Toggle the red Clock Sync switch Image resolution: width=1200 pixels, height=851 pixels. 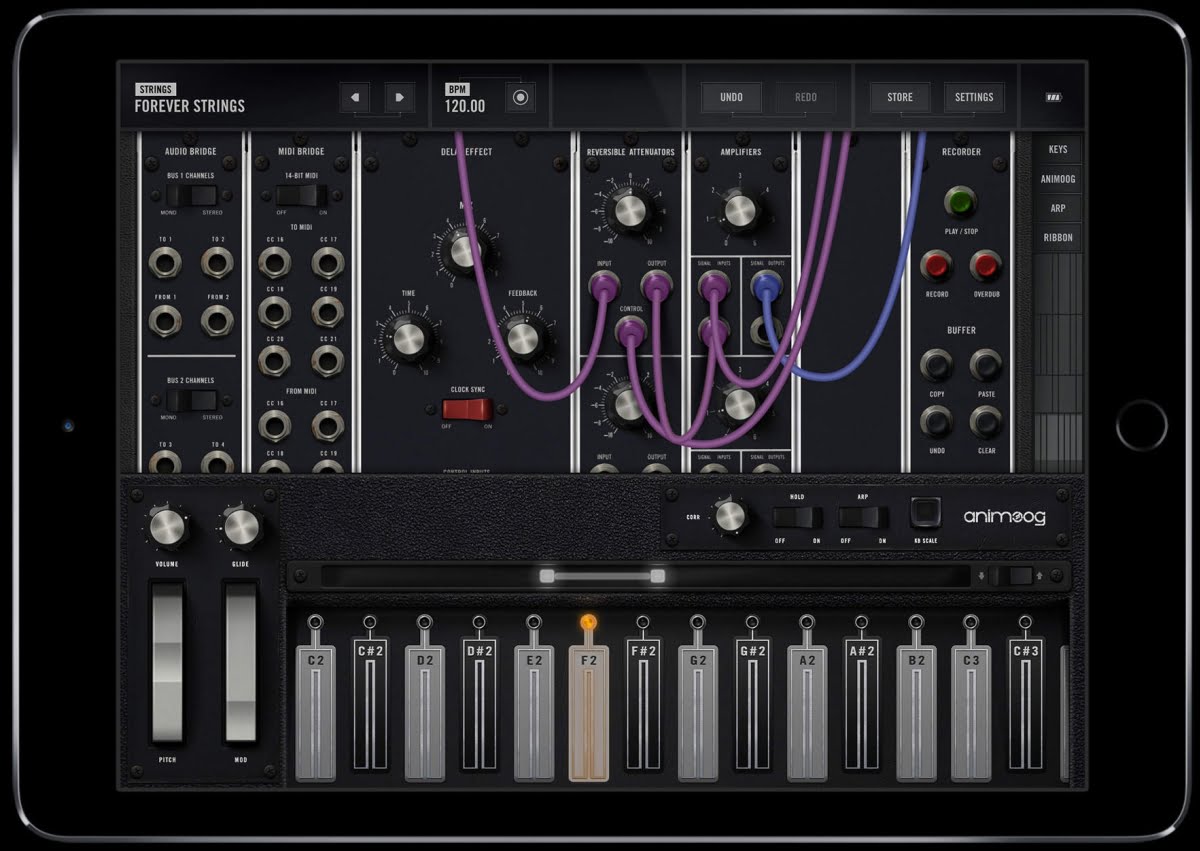(467, 409)
